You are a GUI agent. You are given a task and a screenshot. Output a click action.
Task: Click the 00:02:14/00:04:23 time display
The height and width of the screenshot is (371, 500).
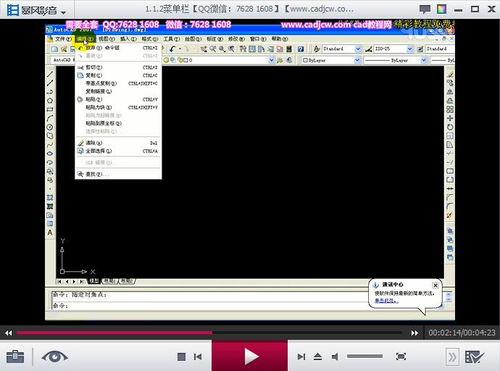(x=462, y=333)
